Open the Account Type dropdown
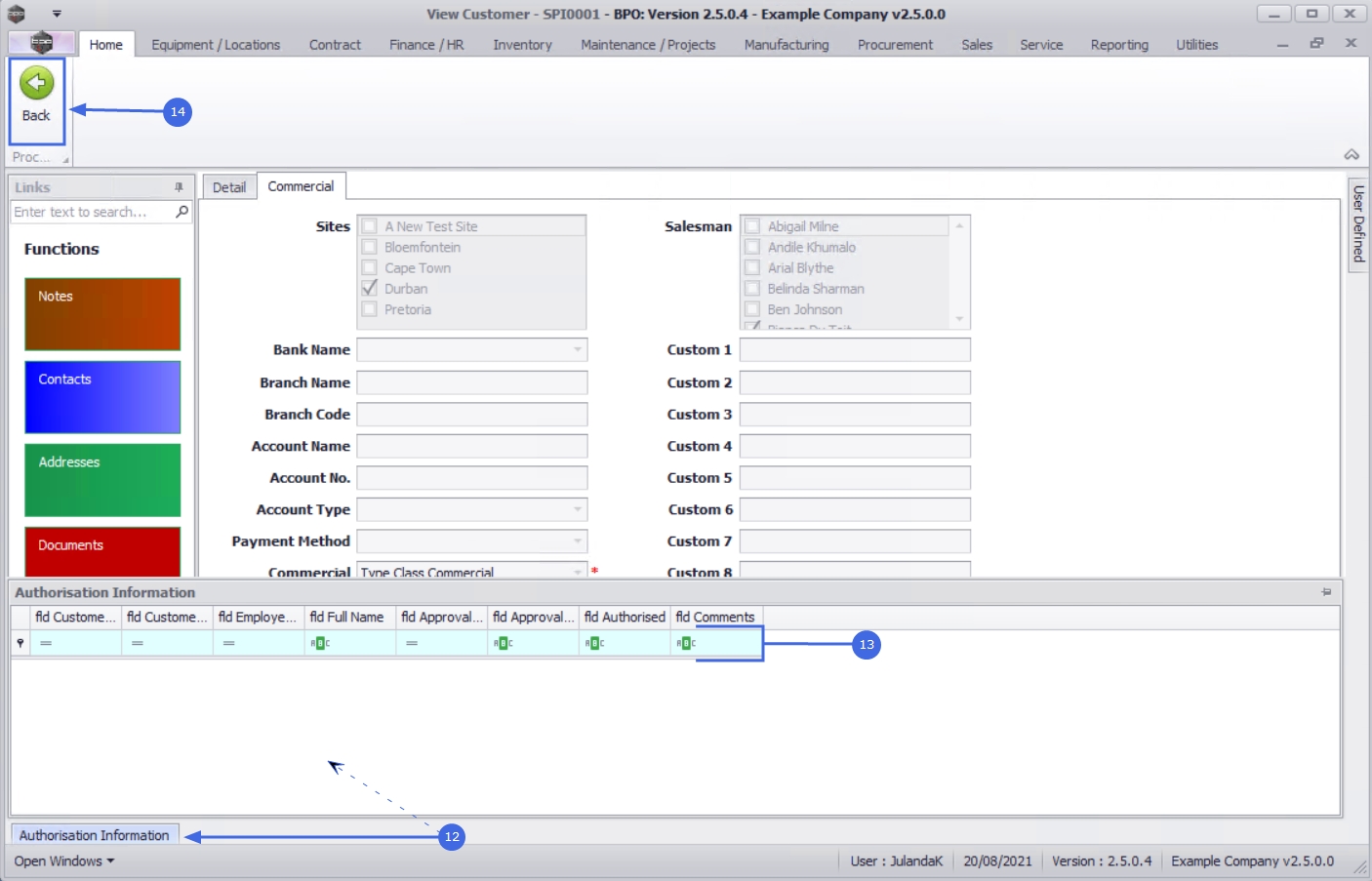The image size is (1372, 881). pos(578,509)
